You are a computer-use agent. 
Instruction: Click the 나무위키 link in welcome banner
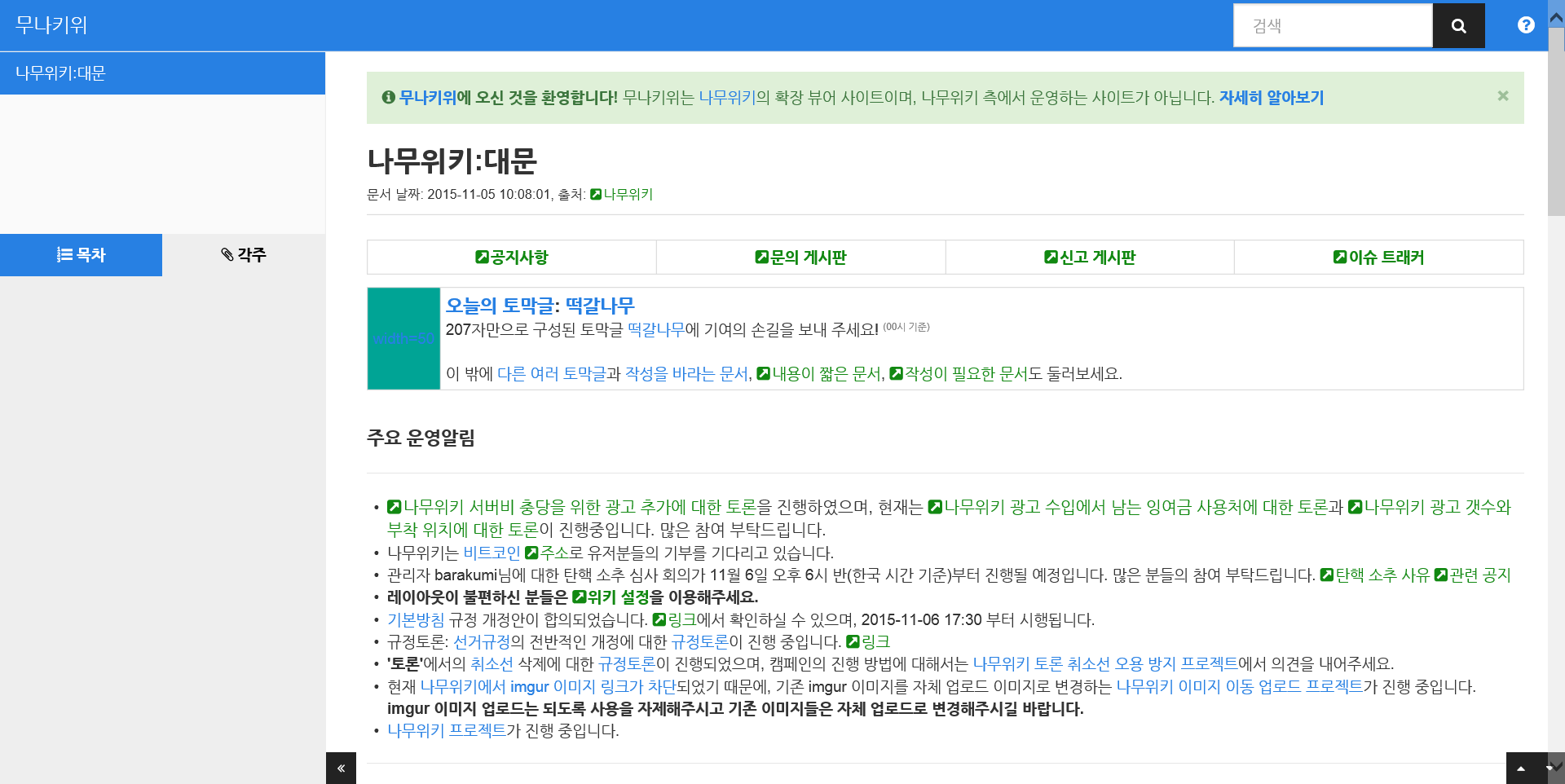[x=728, y=98]
